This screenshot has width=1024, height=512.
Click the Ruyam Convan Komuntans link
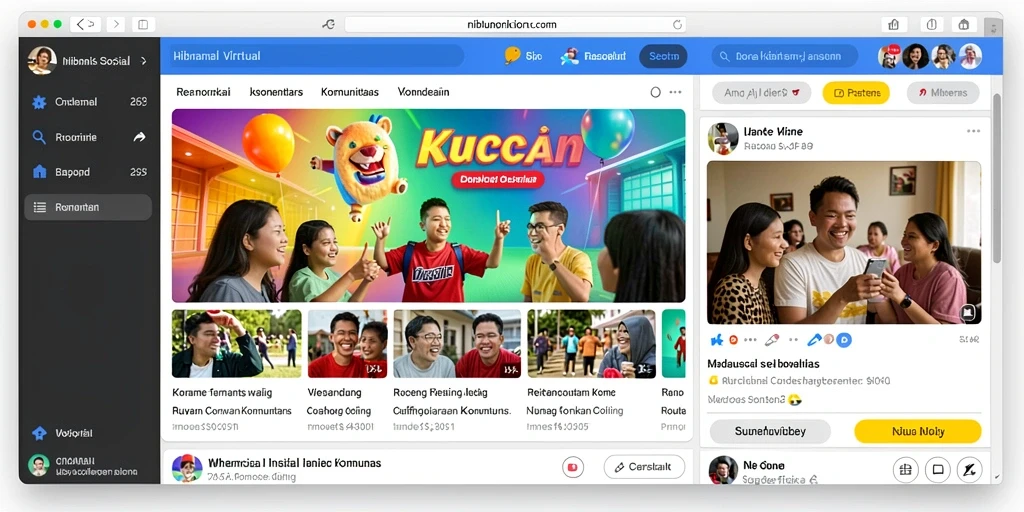[x=232, y=411]
